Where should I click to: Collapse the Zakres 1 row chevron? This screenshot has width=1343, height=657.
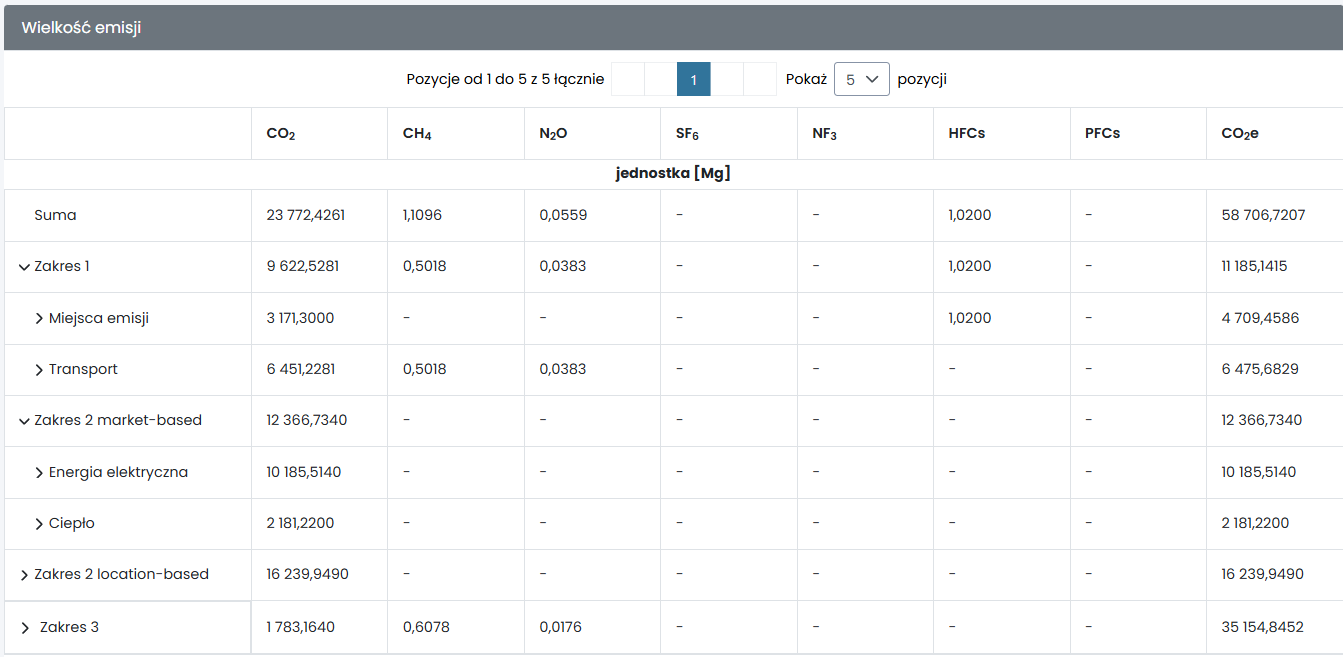point(24,267)
